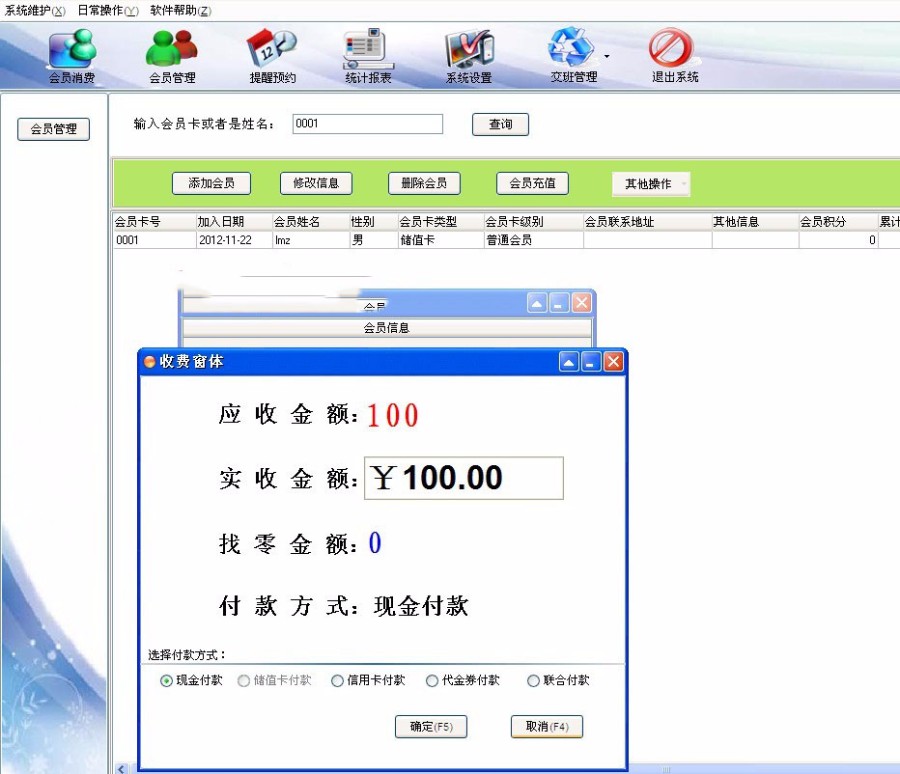Click 会员卡类型 column header
Image resolution: width=900 pixels, height=774 pixels.
440,222
